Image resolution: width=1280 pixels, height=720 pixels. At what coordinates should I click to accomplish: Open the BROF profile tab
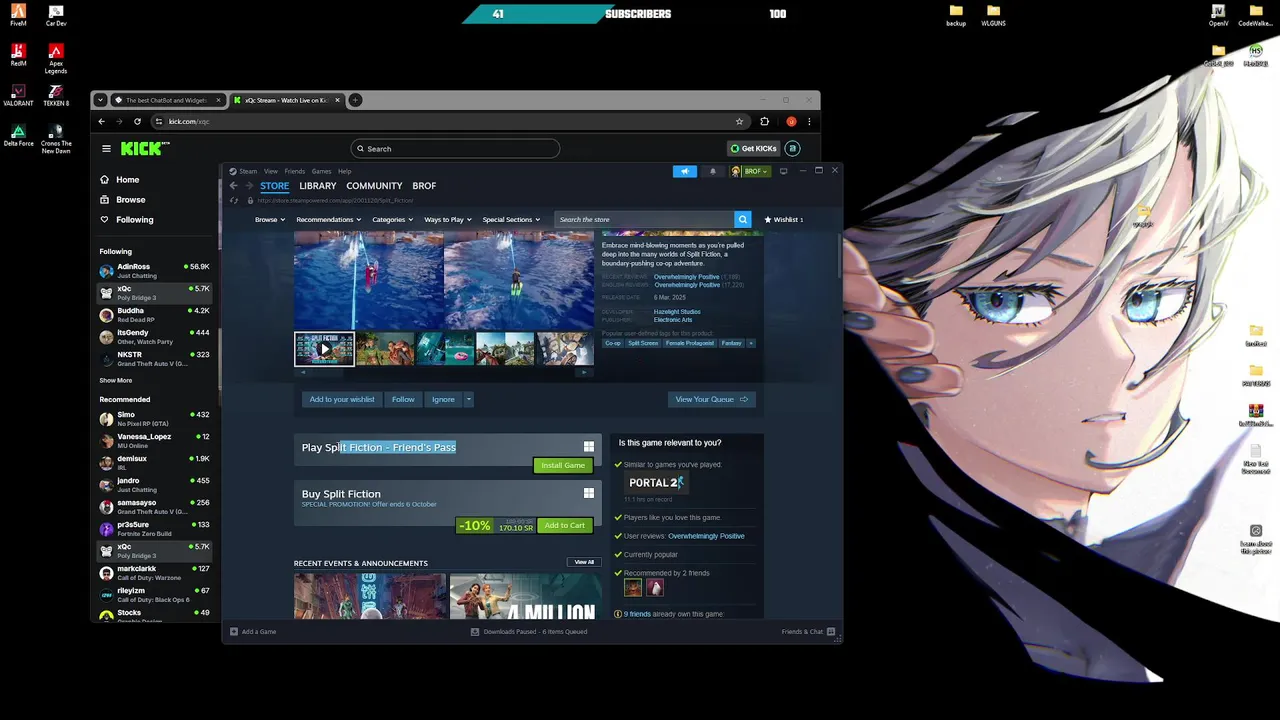coord(424,186)
